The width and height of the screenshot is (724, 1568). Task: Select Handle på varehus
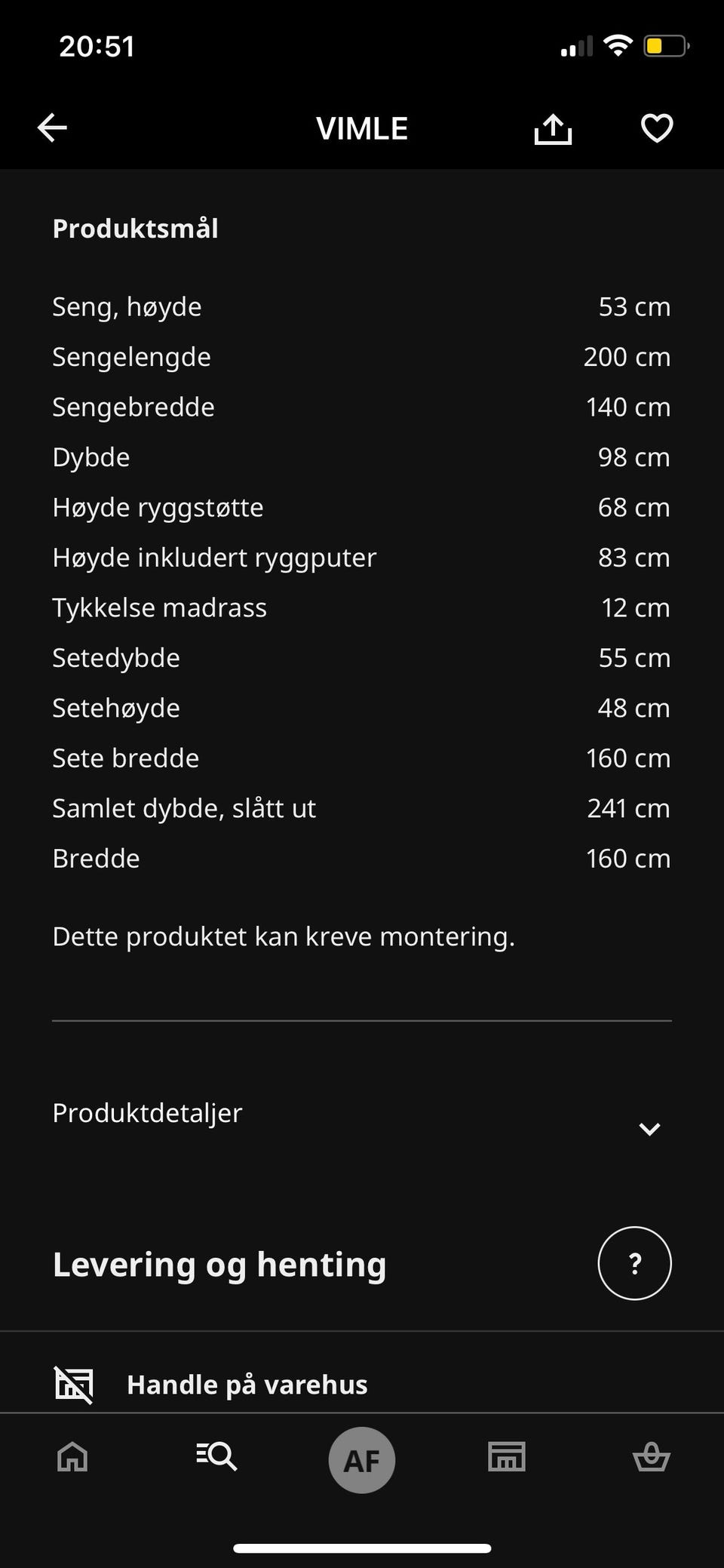[247, 1385]
